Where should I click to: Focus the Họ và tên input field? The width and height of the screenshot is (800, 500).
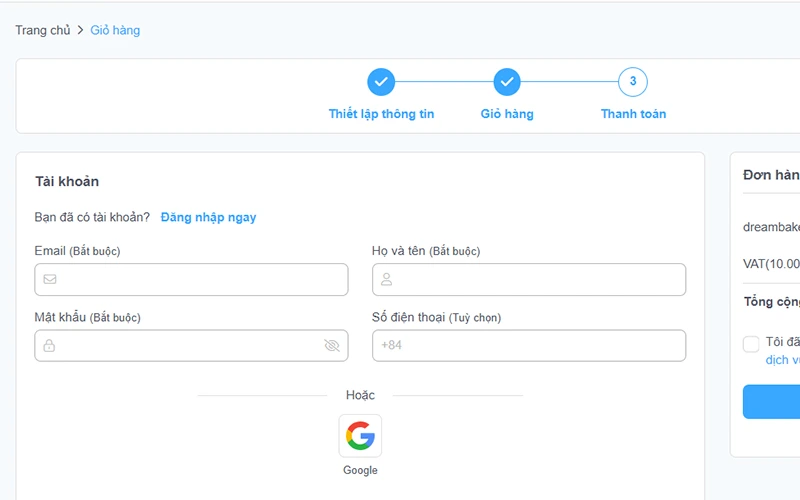[529, 280]
